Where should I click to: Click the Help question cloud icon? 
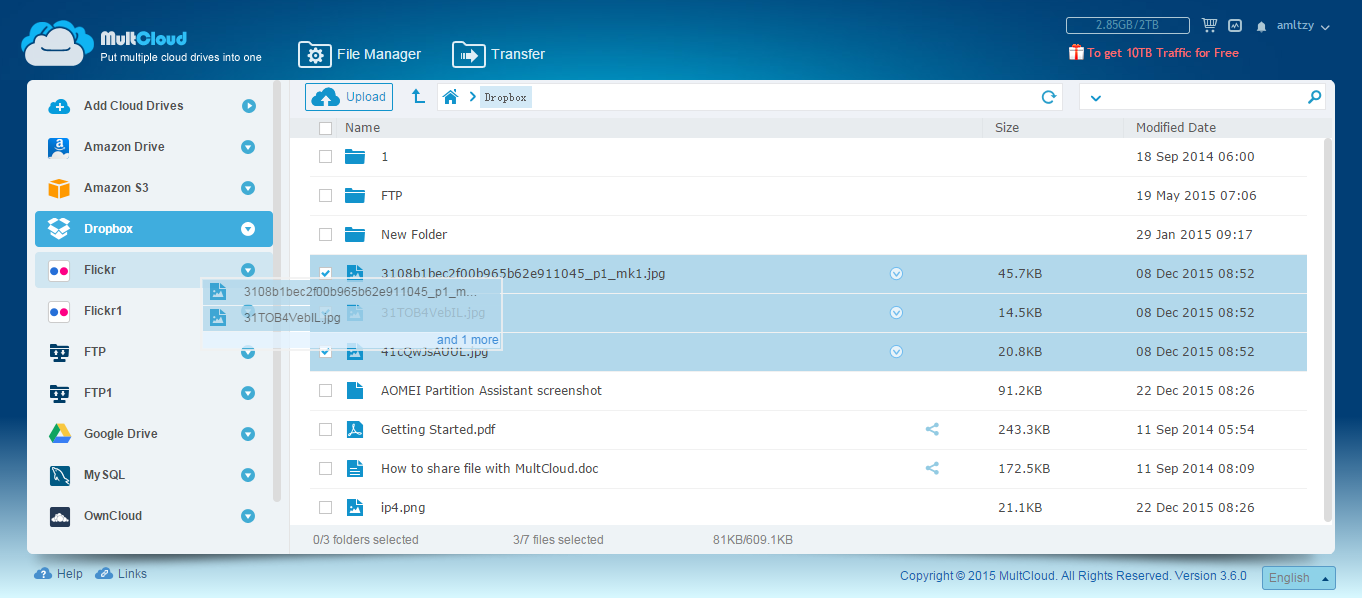click(43, 574)
